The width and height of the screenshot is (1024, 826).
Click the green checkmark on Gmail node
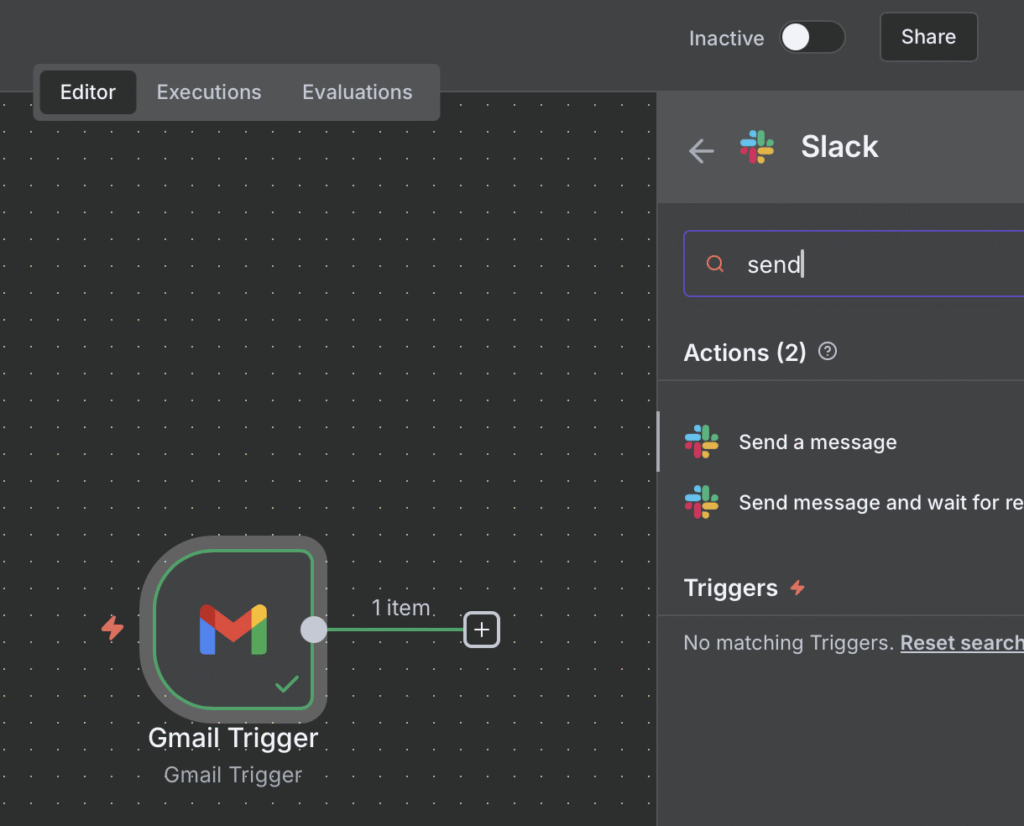coord(287,684)
